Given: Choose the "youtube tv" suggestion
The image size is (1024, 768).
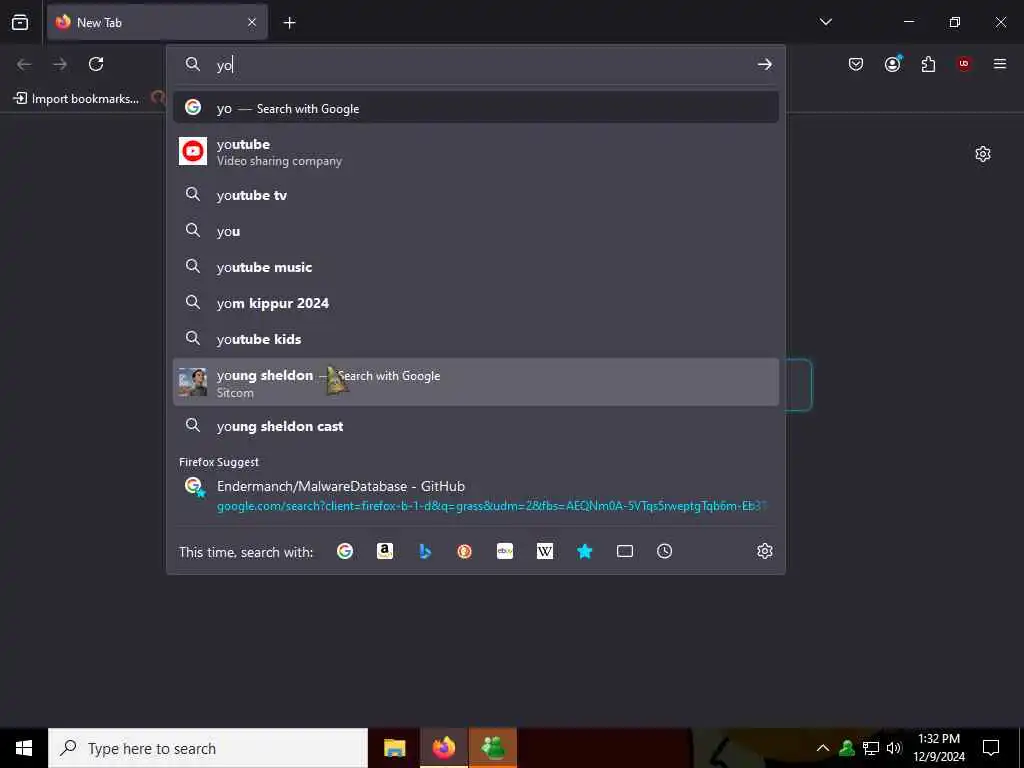Looking at the screenshot, I should point(475,195).
